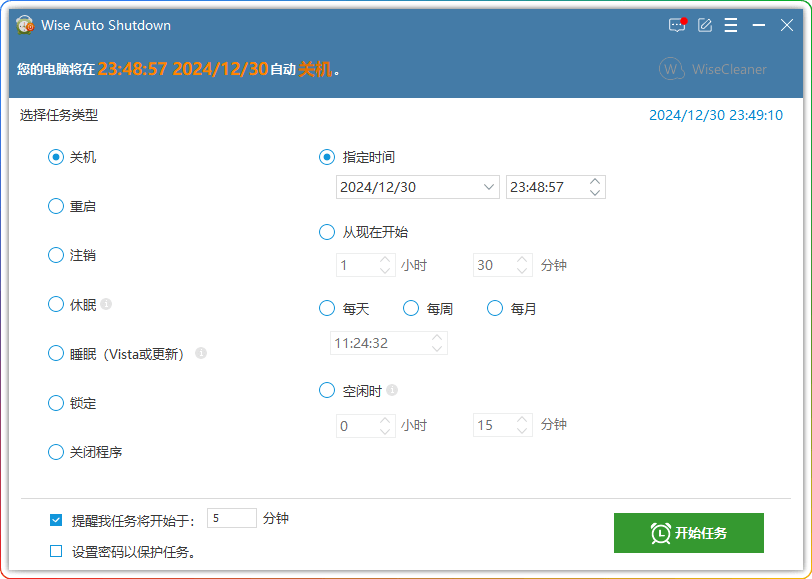Click the reminder minutes input showing 5
Image resolution: width=812 pixels, height=579 pixels.
231,518
